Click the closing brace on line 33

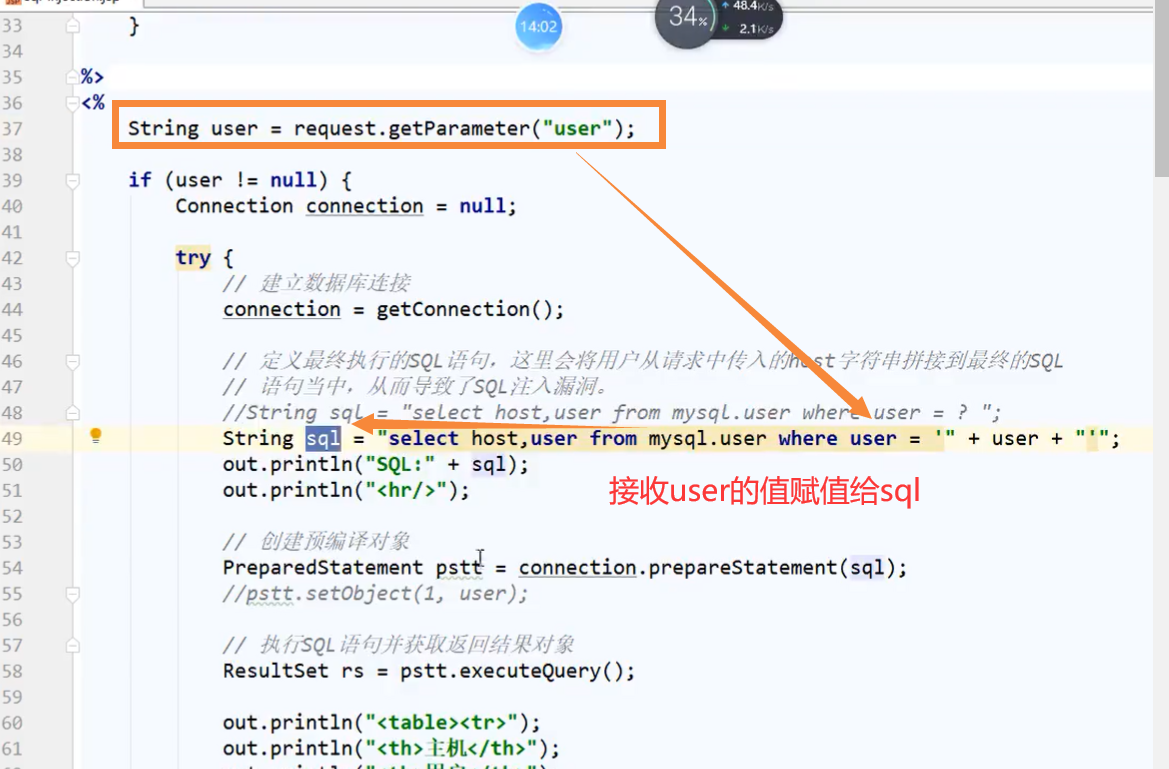(134, 26)
